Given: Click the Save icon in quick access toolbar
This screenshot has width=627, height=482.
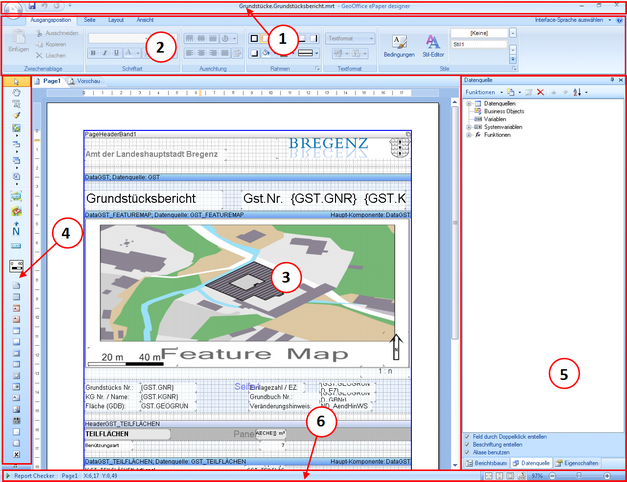Looking at the screenshot, I should click(32, 6).
